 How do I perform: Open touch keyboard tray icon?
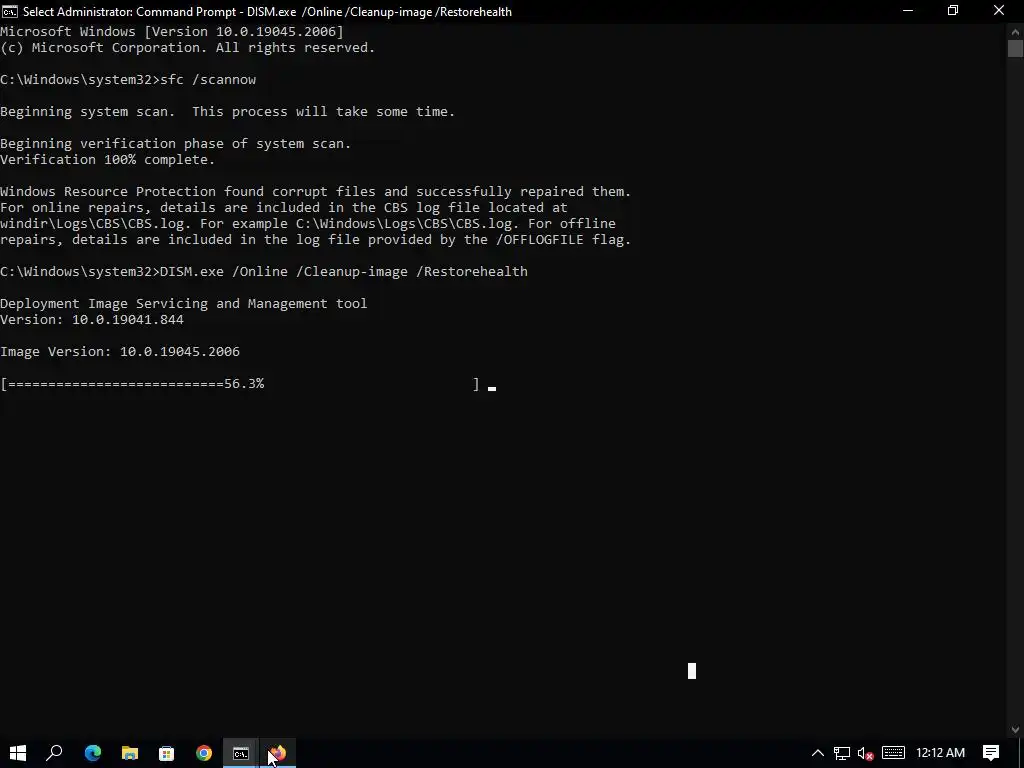coord(893,753)
